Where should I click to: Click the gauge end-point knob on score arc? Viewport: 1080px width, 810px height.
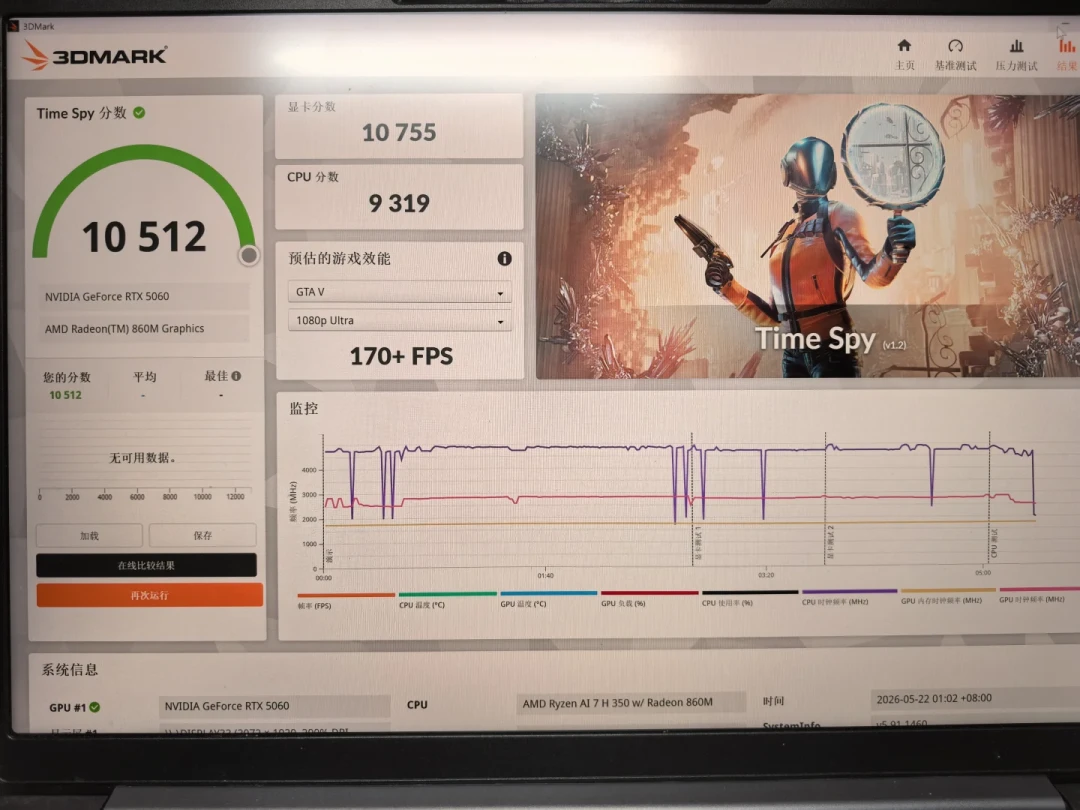pyautogui.click(x=249, y=256)
